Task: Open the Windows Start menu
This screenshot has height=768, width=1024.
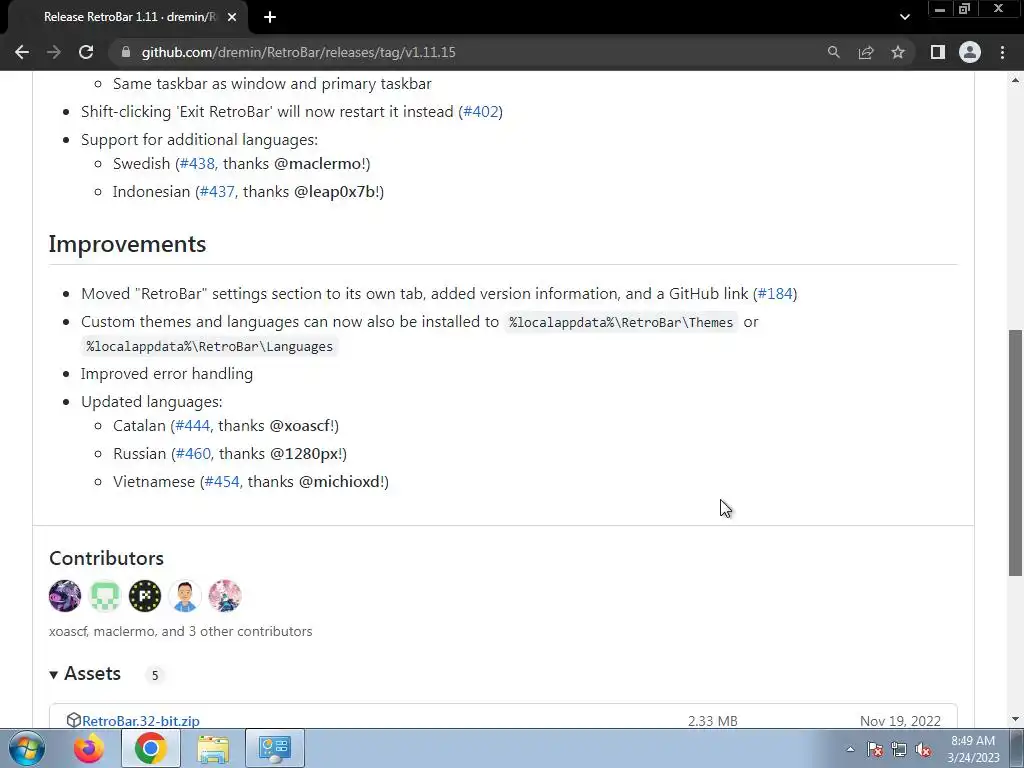Action: coord(27,748)
